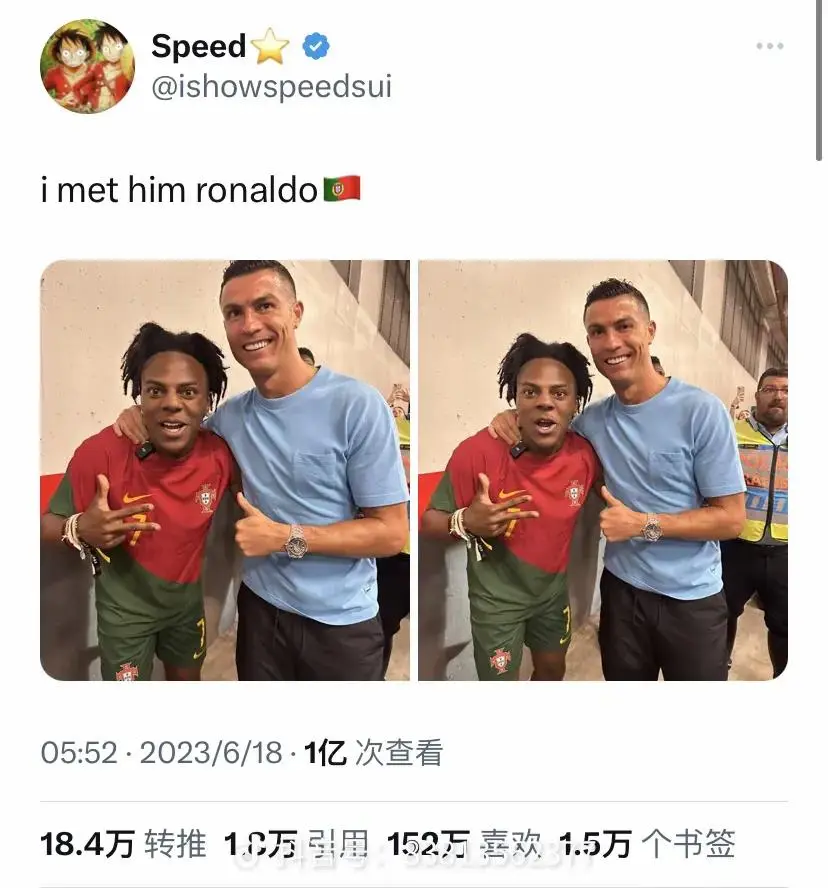Open the Speed profile avatar
The height and width of the screenshot is (888, 828).
87,67
